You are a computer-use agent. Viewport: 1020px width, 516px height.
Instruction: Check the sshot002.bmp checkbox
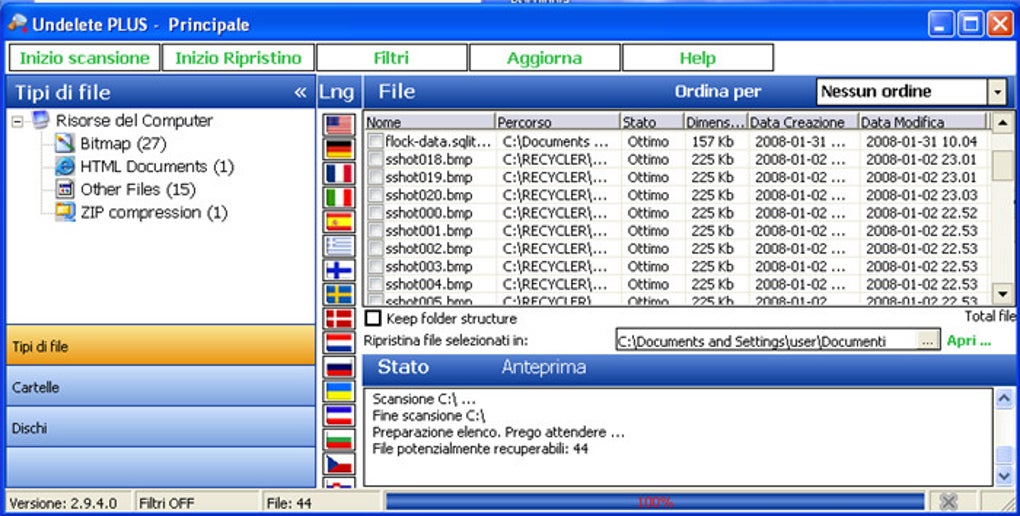(375, 249)
